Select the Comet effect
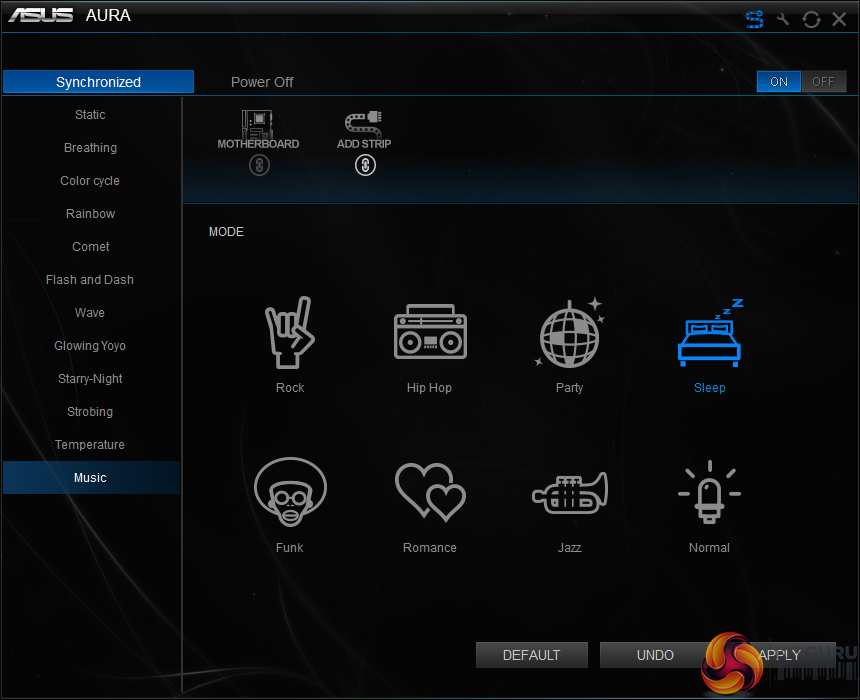Viewport: 860px width, 700px height. (x=90, y=247)
